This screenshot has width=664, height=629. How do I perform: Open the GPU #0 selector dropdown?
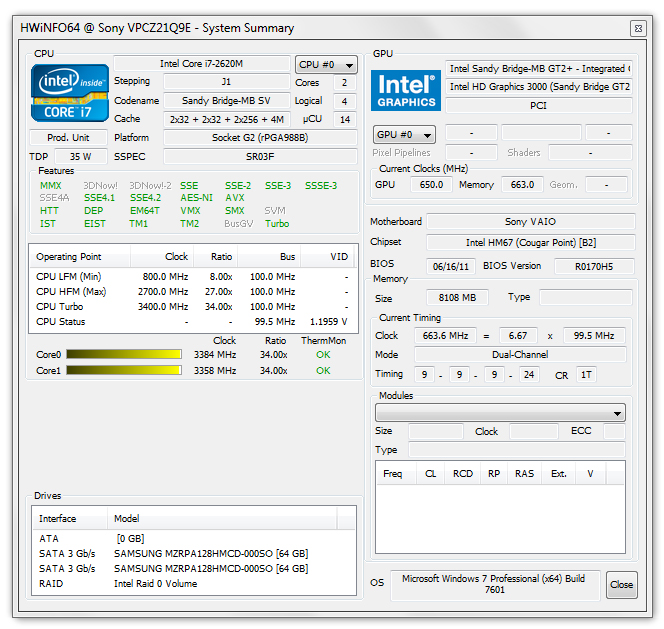click(x=404, y=135)
